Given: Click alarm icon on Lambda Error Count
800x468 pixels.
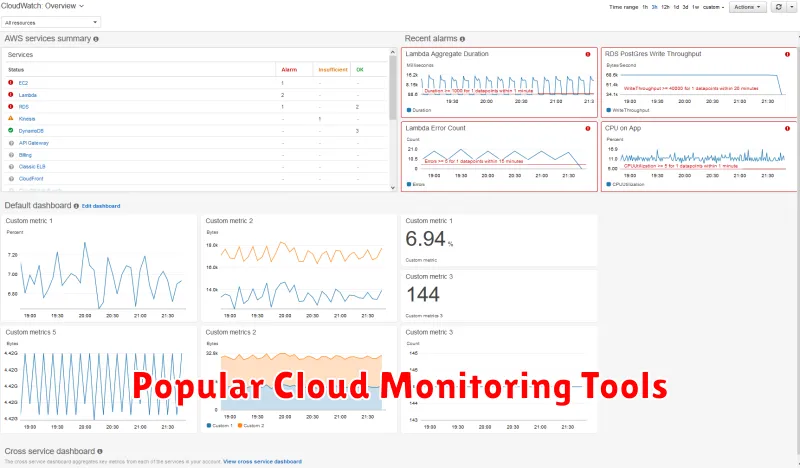Looking at the screenshot, I should click(x=587, y=128).
